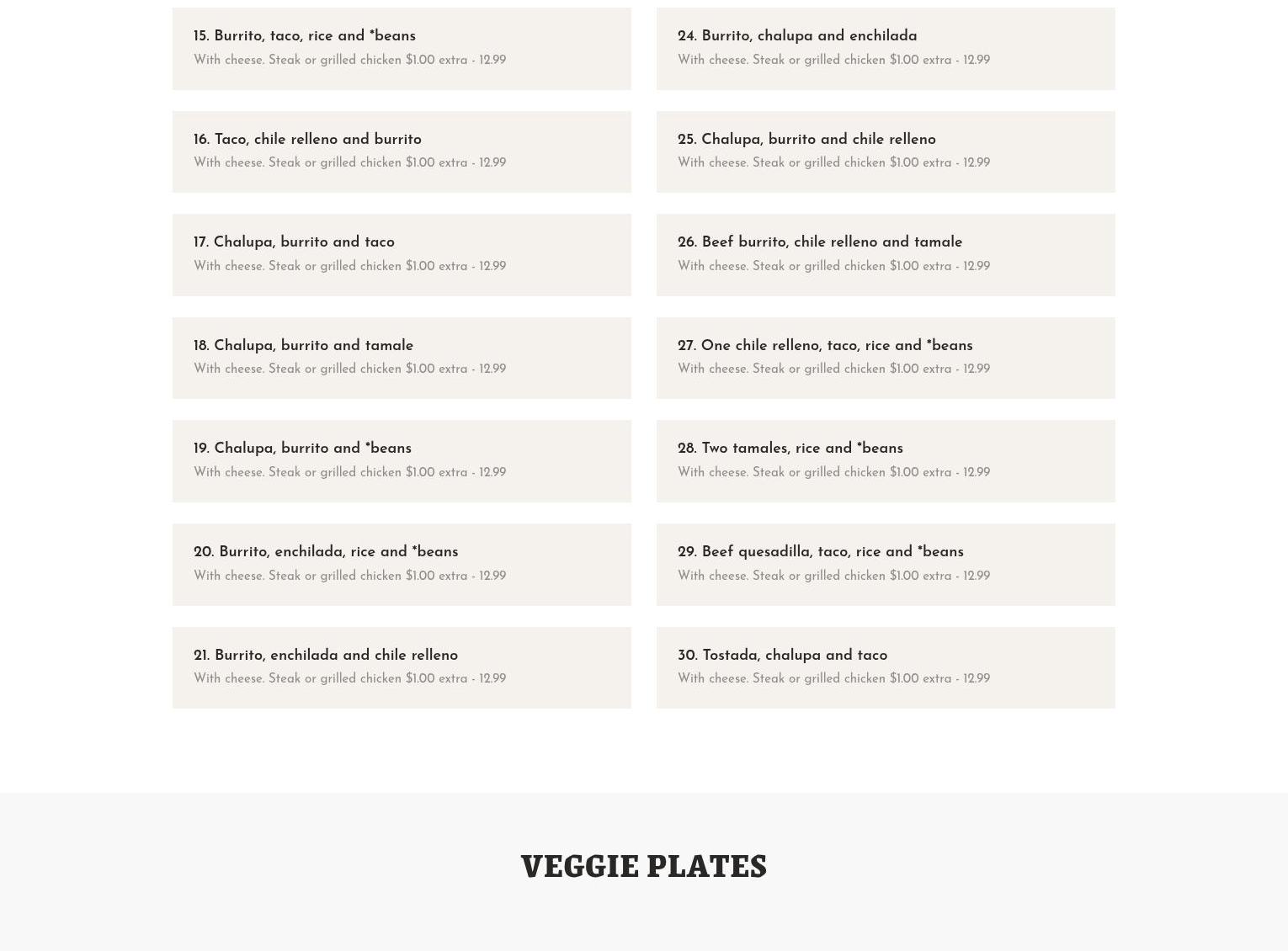Click 24 Burrito, chalupa and enchilada
This screenshot has height=951, width=1288.
pyautogui.click(x=886, y=49)
